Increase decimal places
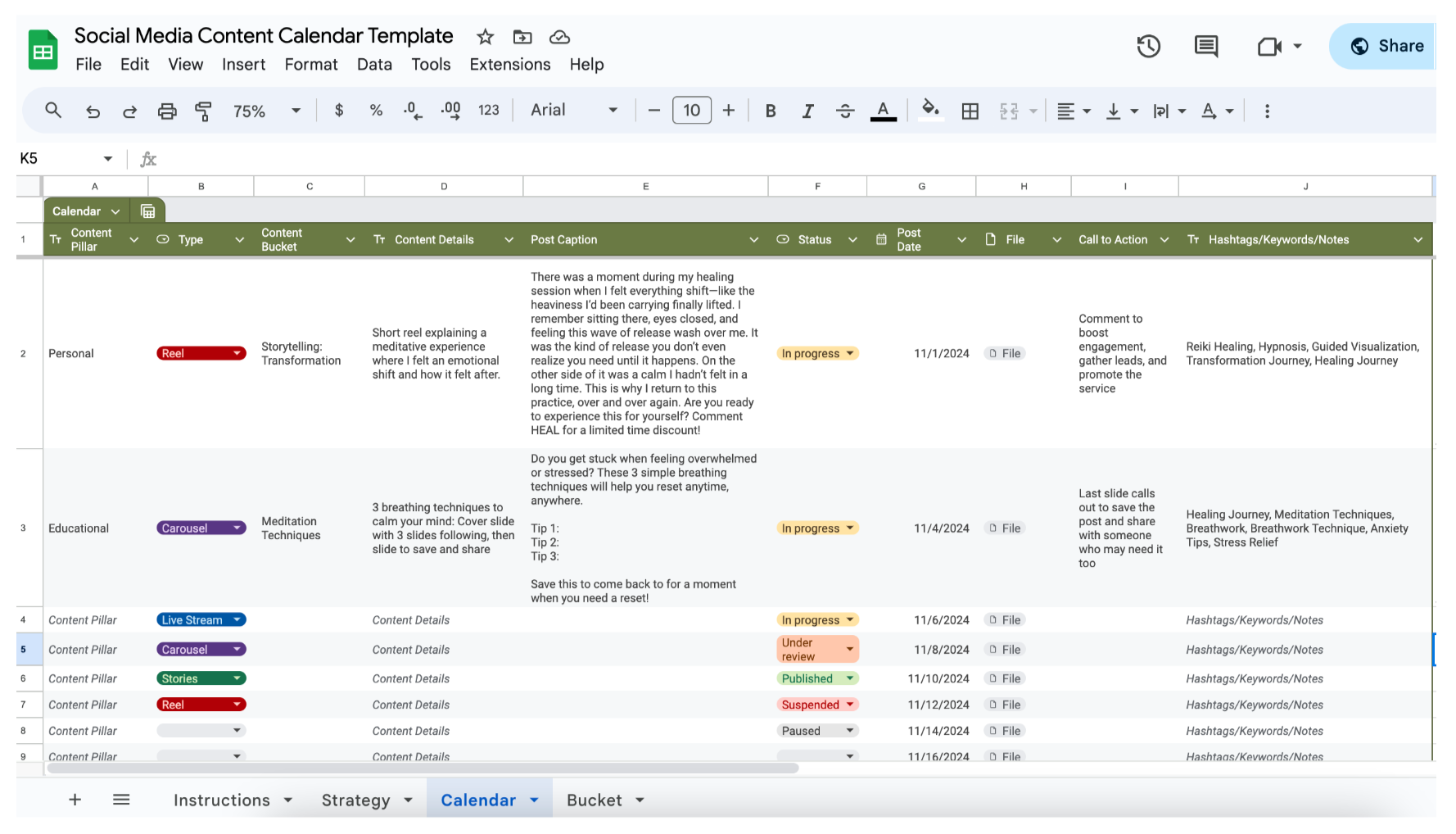The height and width of the screenshot is (834, 1456). tap(450, 110)
